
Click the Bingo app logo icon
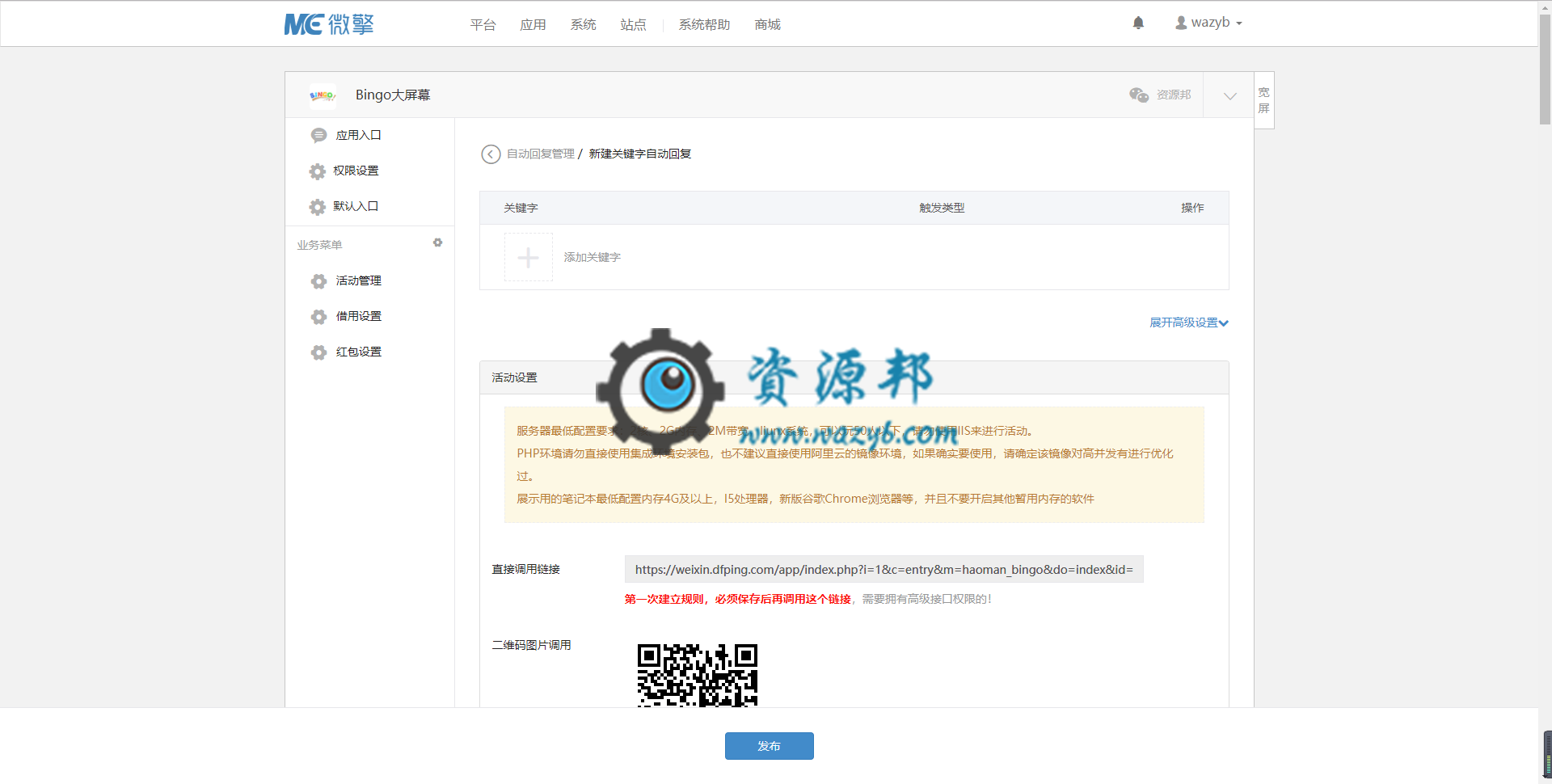pos(323,95)
